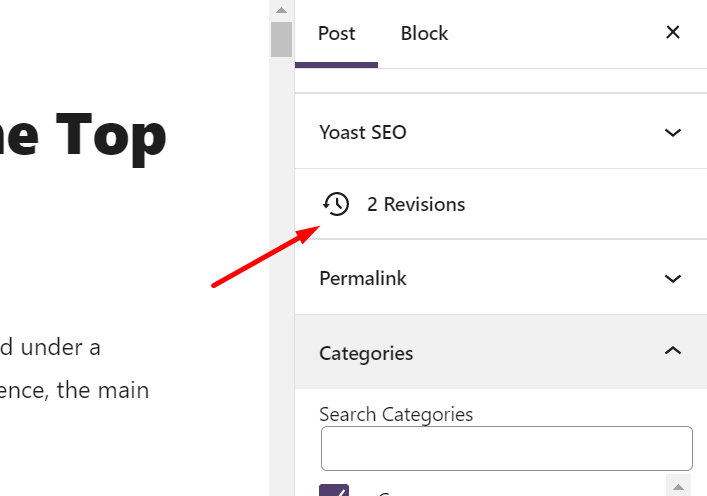Uncheck the checked category checkbox
Image resolution: width=707 pixels, height=496 pixels.
click(x=334, y=490)
